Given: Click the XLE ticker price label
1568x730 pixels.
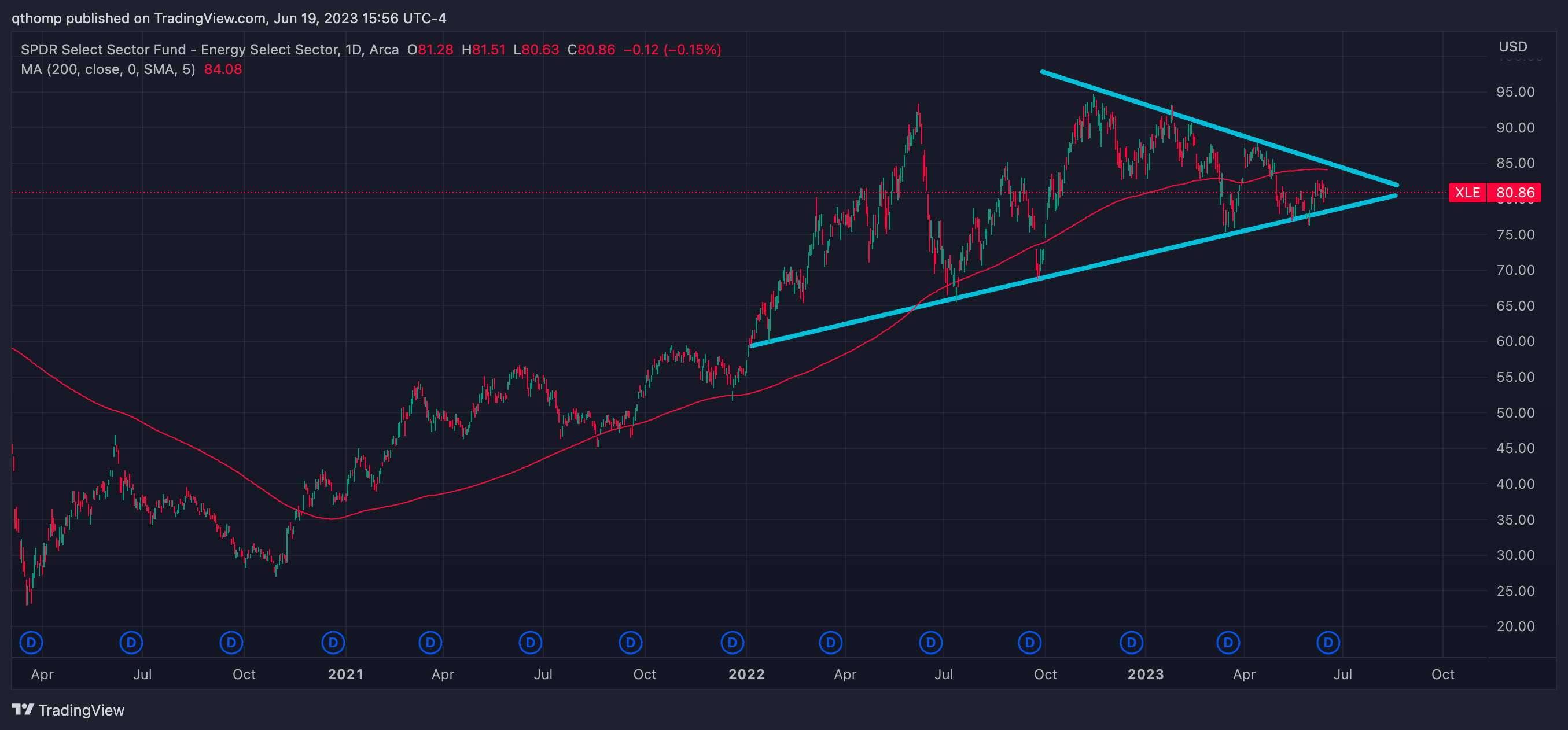Looking at the screenshot, I should (x=1467, y=193).
